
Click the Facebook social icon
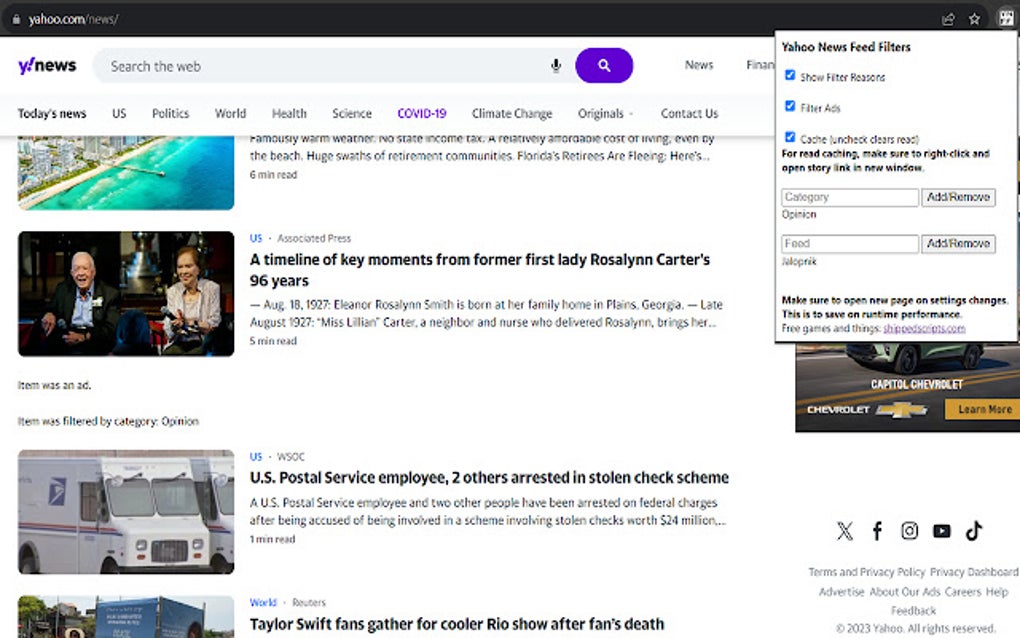pyautogui.click(x=877, y=531)
